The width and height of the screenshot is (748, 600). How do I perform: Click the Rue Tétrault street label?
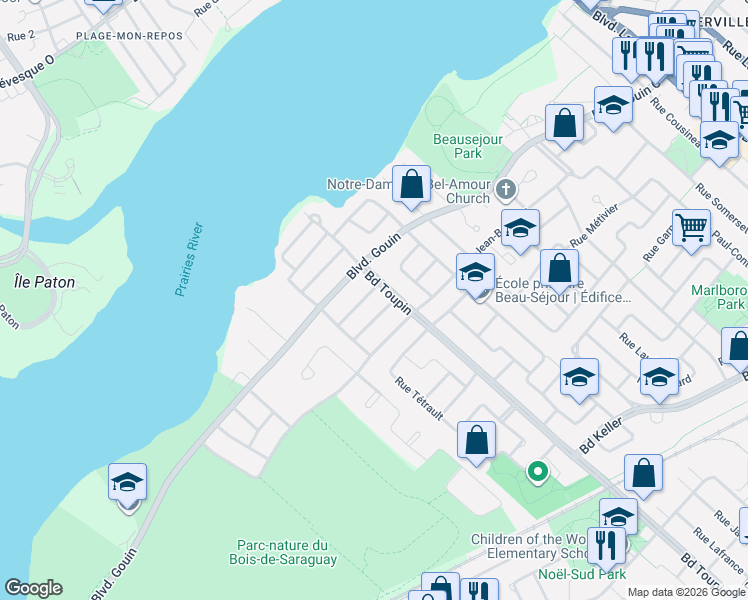[x=419, y=398]
